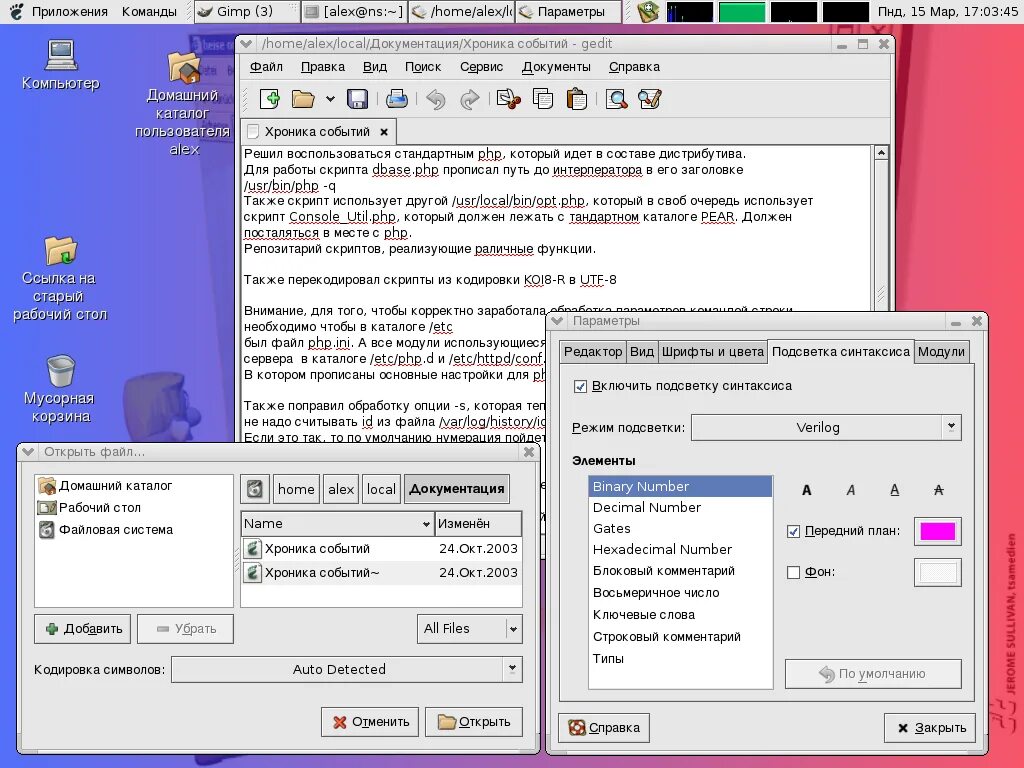Click the white background color swatch
This screenshot has height=768, width=1024.
click(x=937, y=573)
